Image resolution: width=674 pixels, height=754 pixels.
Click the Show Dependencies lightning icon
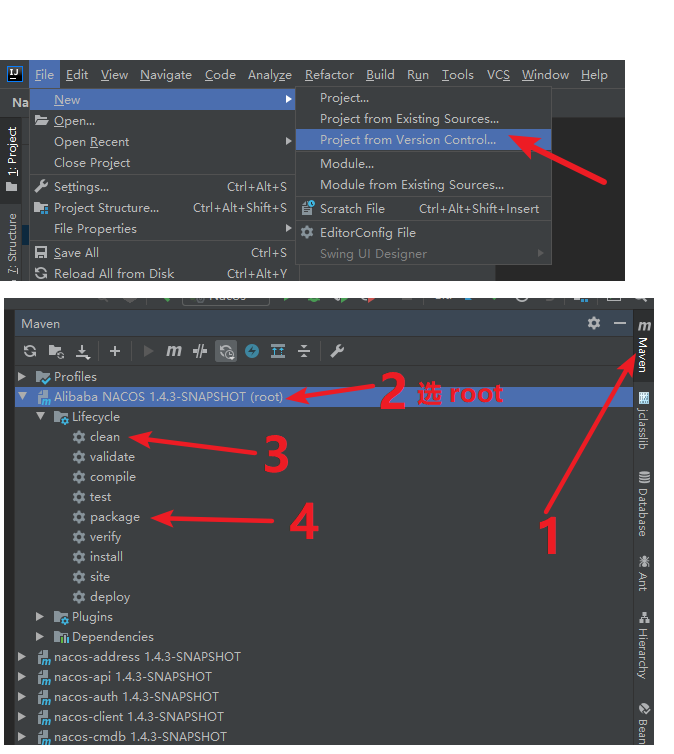(252, 351)
